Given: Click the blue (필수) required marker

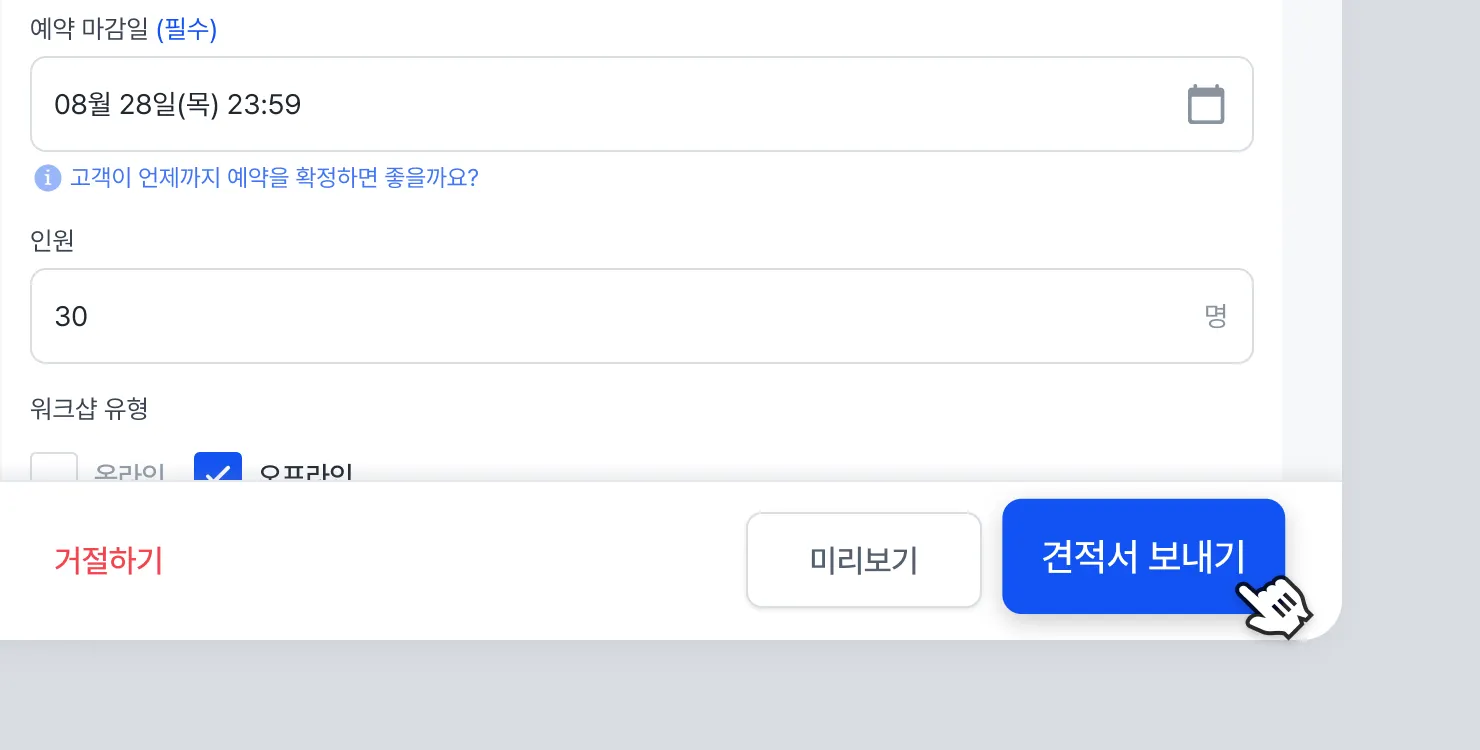Looking at the screenshot, I should click(187, 30).
